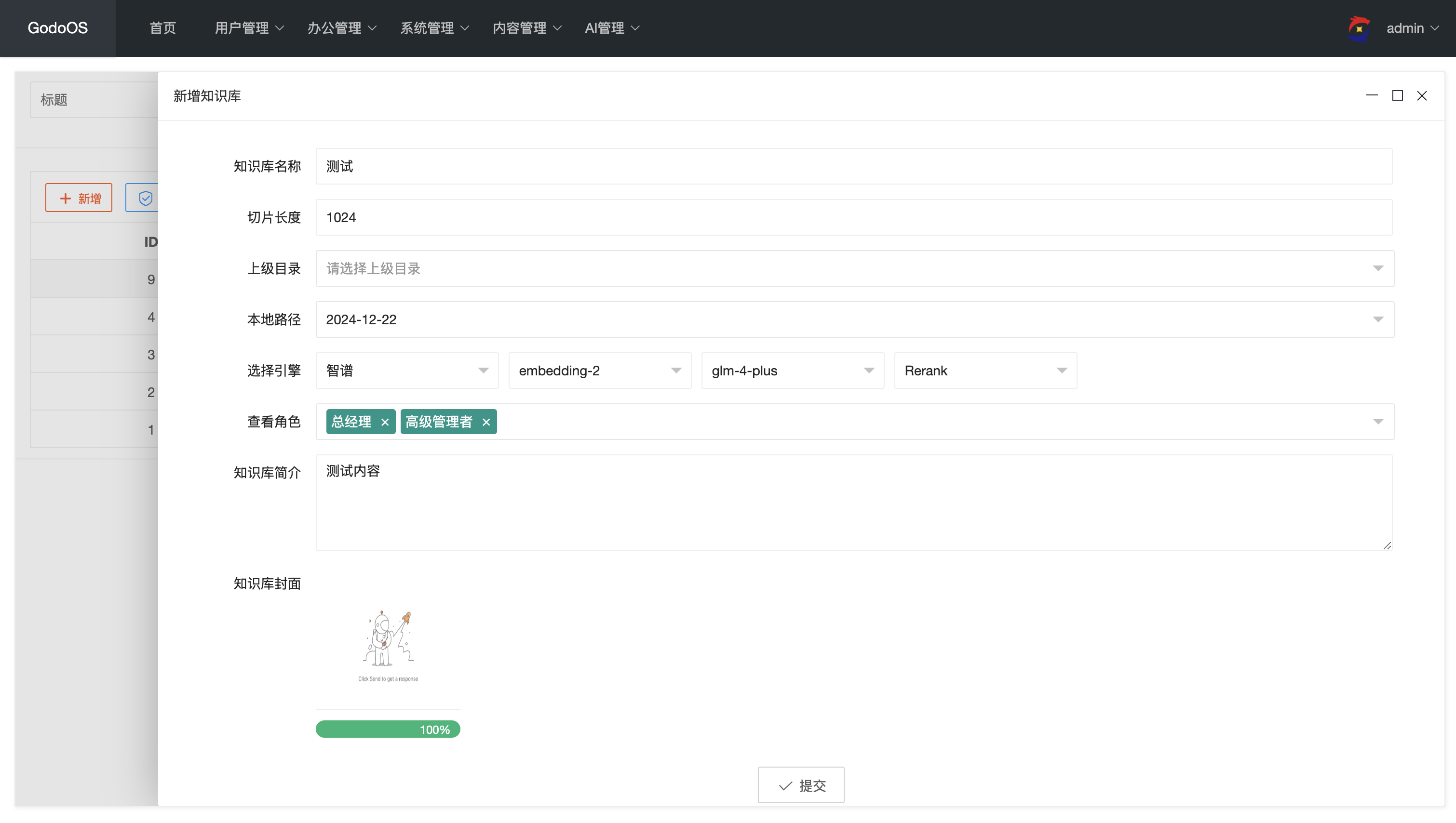This screenshot has width=1456, height=823.
Task: Open the AI管理 menu
Action: 604,27
